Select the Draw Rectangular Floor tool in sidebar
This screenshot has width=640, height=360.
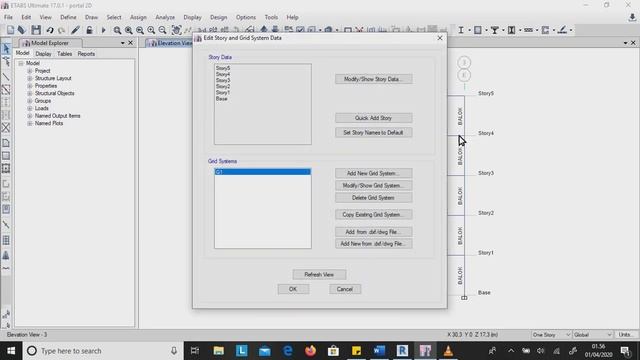[x=6, y=156]
